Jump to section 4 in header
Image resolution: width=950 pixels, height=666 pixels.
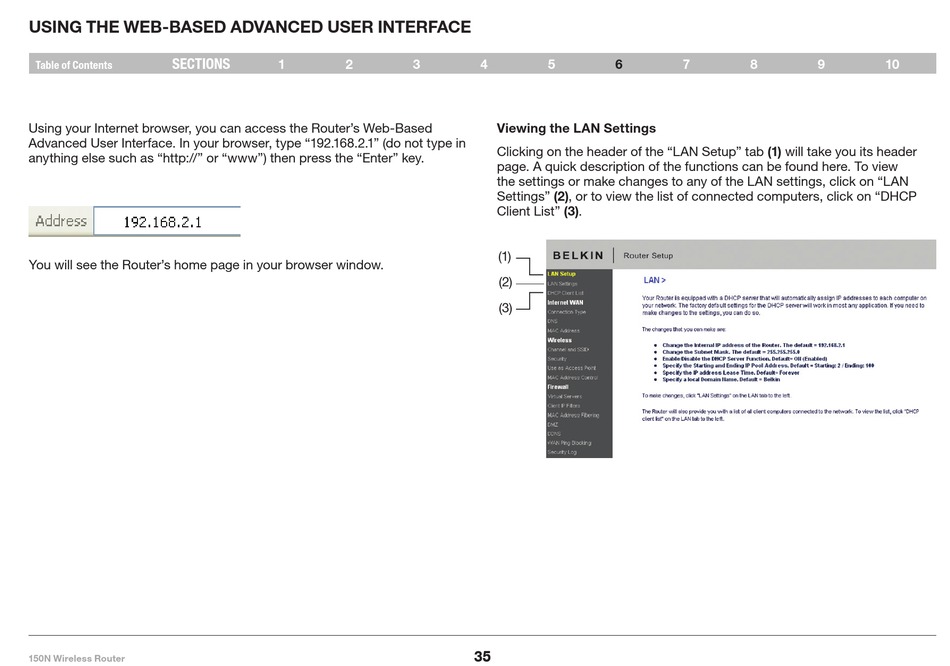[483, 64]
